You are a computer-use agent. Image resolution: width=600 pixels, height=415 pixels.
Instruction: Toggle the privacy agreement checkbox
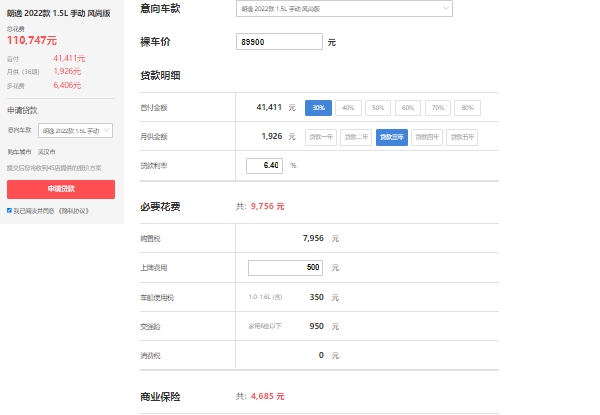(10, 211)
